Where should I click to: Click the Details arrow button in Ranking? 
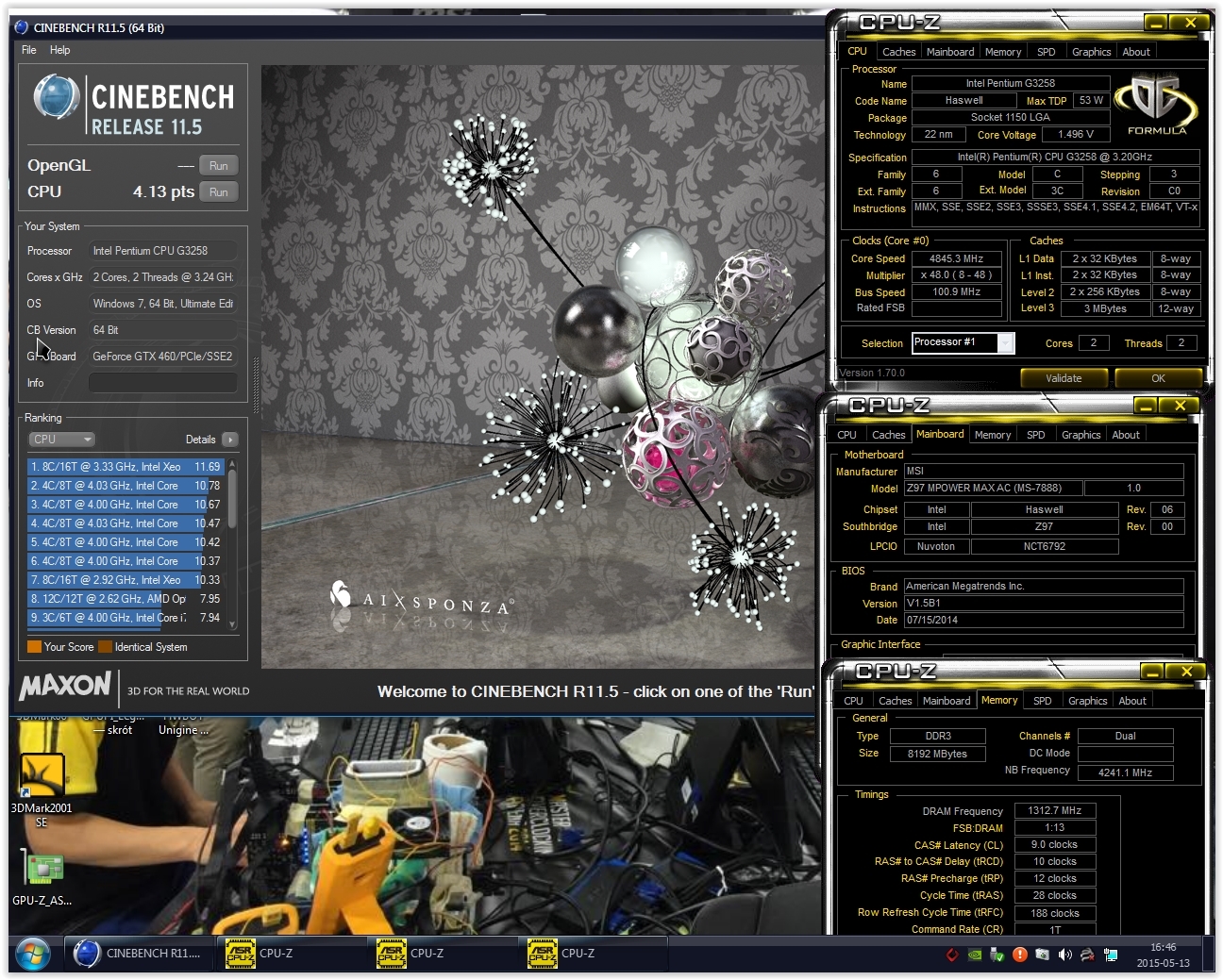click(230, 440)
